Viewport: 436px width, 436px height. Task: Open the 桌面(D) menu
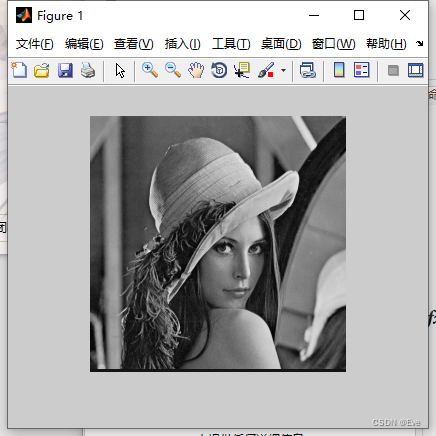click(x=281, y=44)
